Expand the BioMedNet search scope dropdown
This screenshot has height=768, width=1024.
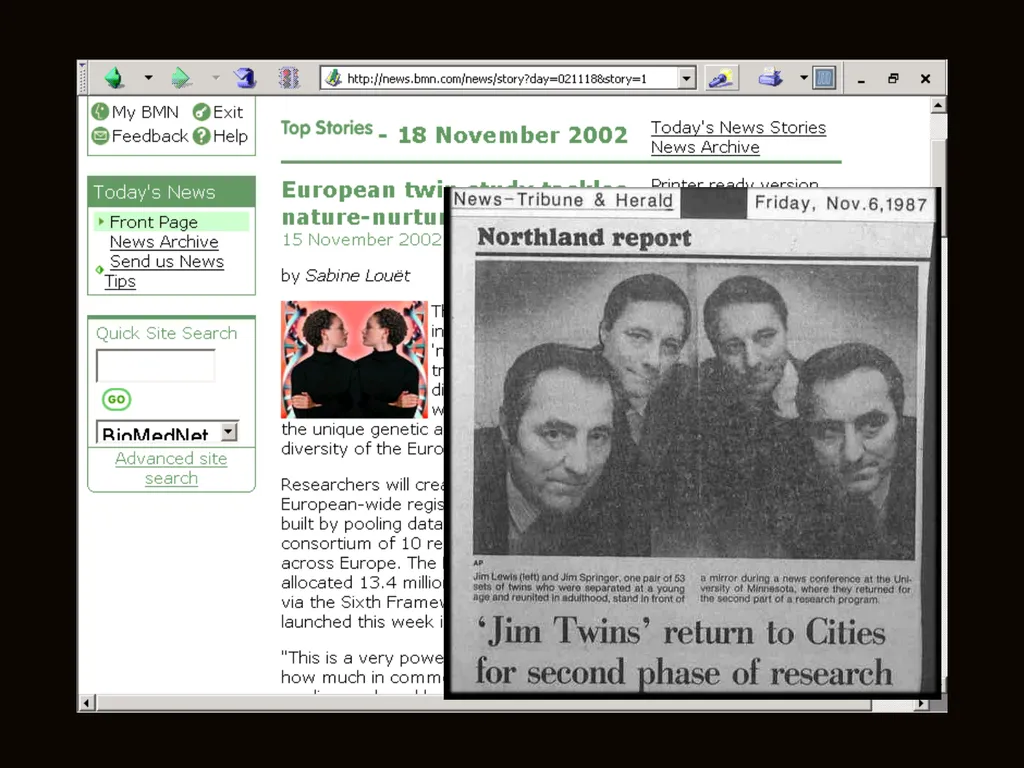[229, 432]
